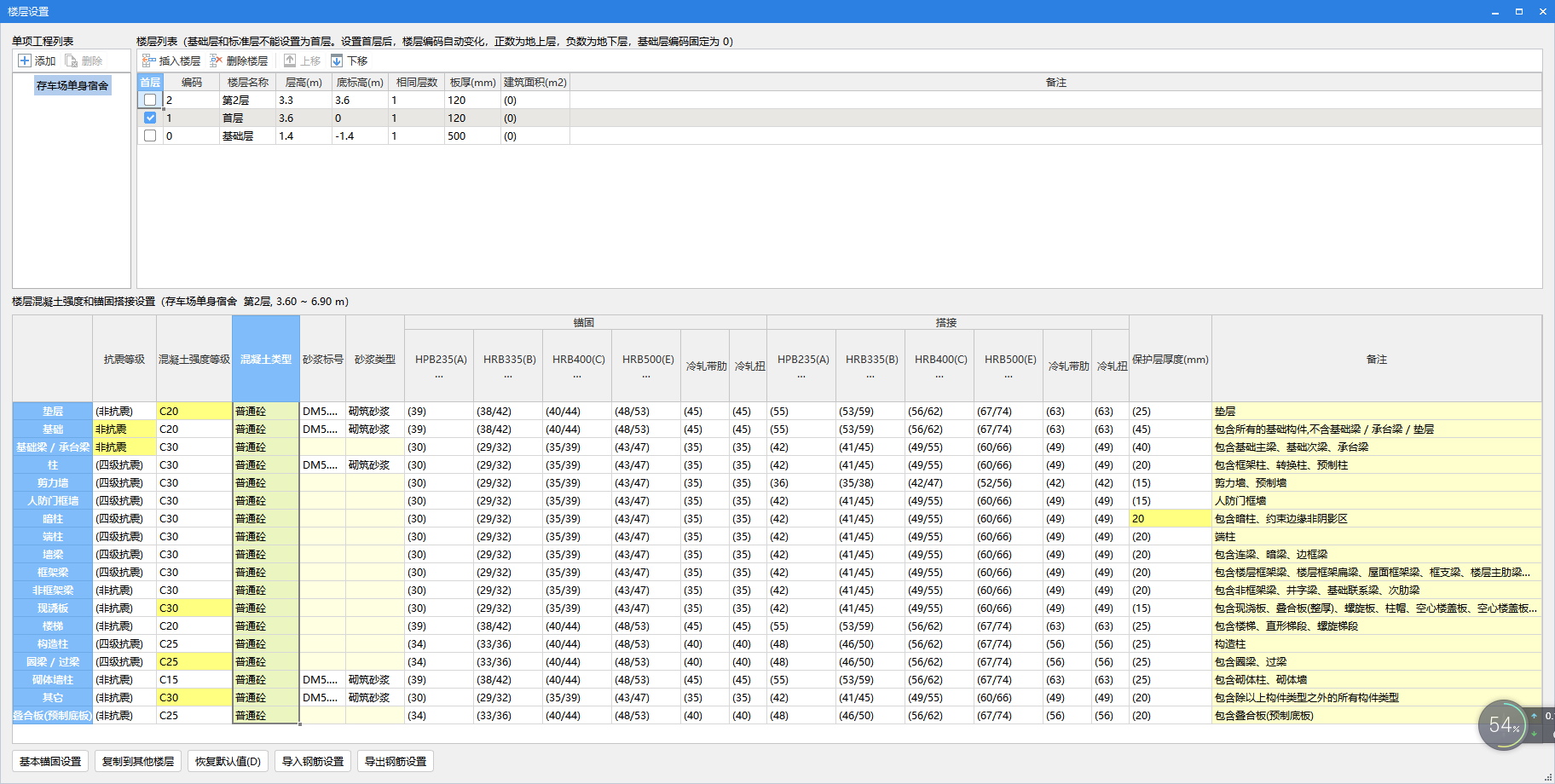The width and height of the screenshot is (1555, 784).
Task: Open HRB500(E) lap column ellipsis
Action: point(1009,376)
